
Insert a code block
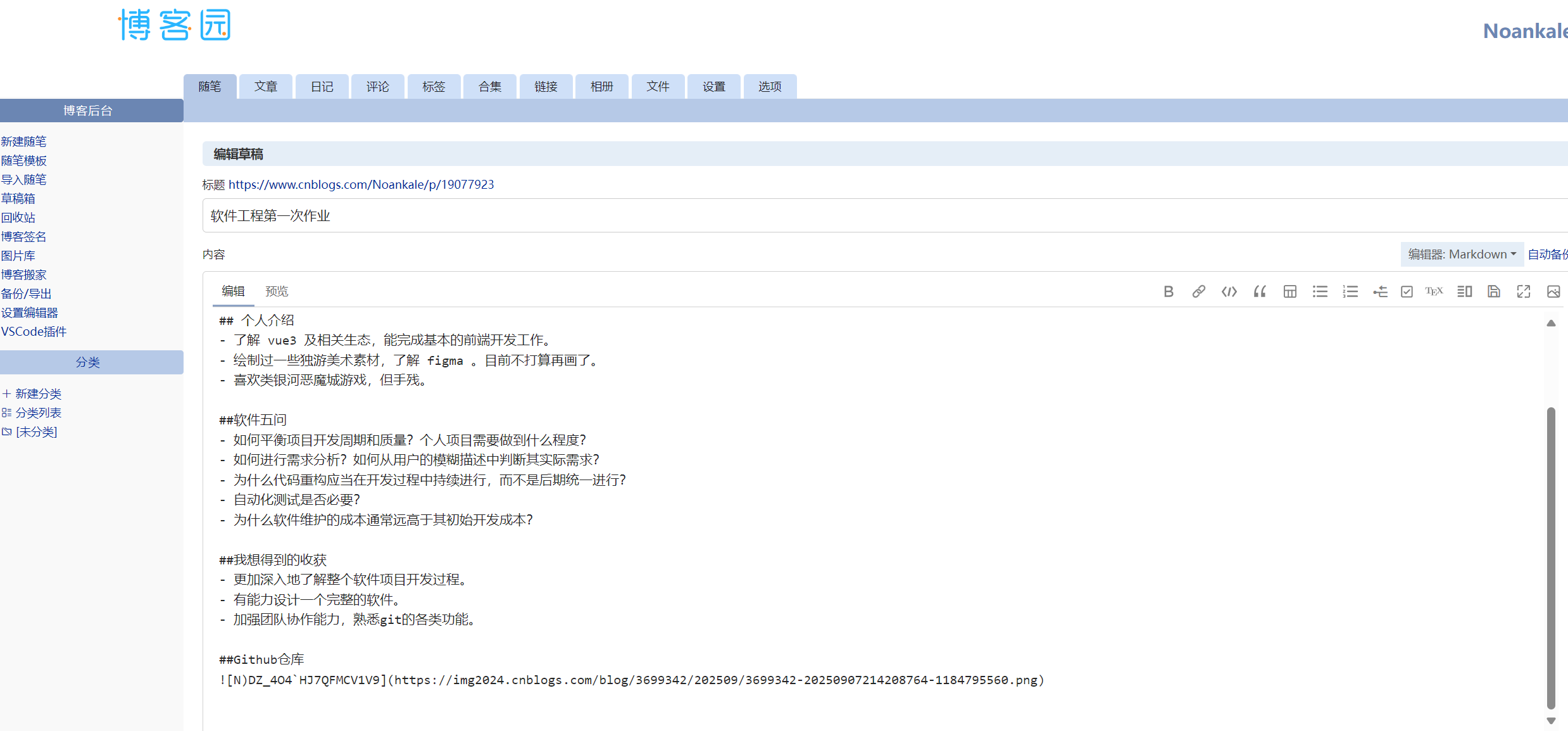(x=1229, y=291)
